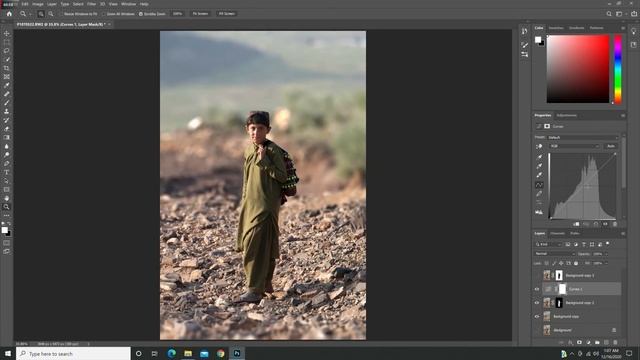Open the Filter menu

(91, 4)
